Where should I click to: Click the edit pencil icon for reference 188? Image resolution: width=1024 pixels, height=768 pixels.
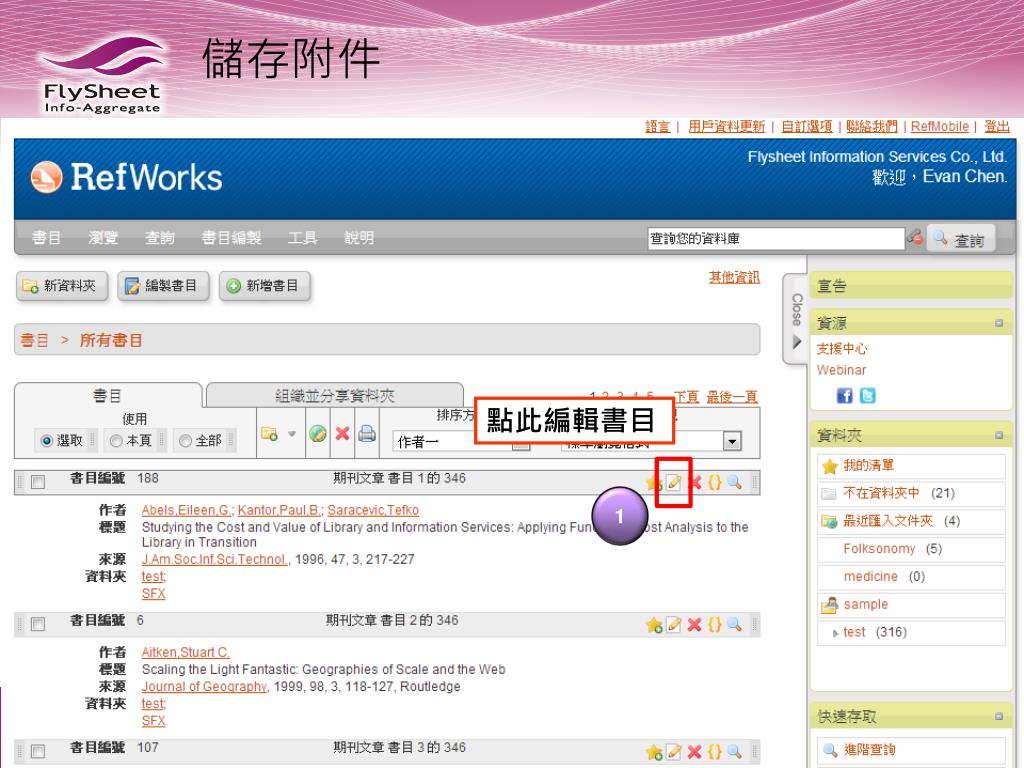tap(674, 483)
